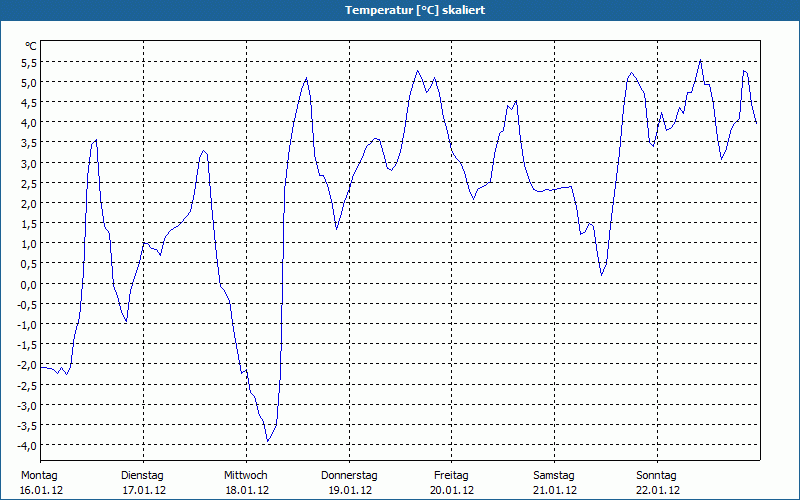Click the date 18.01.12
This screenshot has height=500, width=800.
pos(247,490)
